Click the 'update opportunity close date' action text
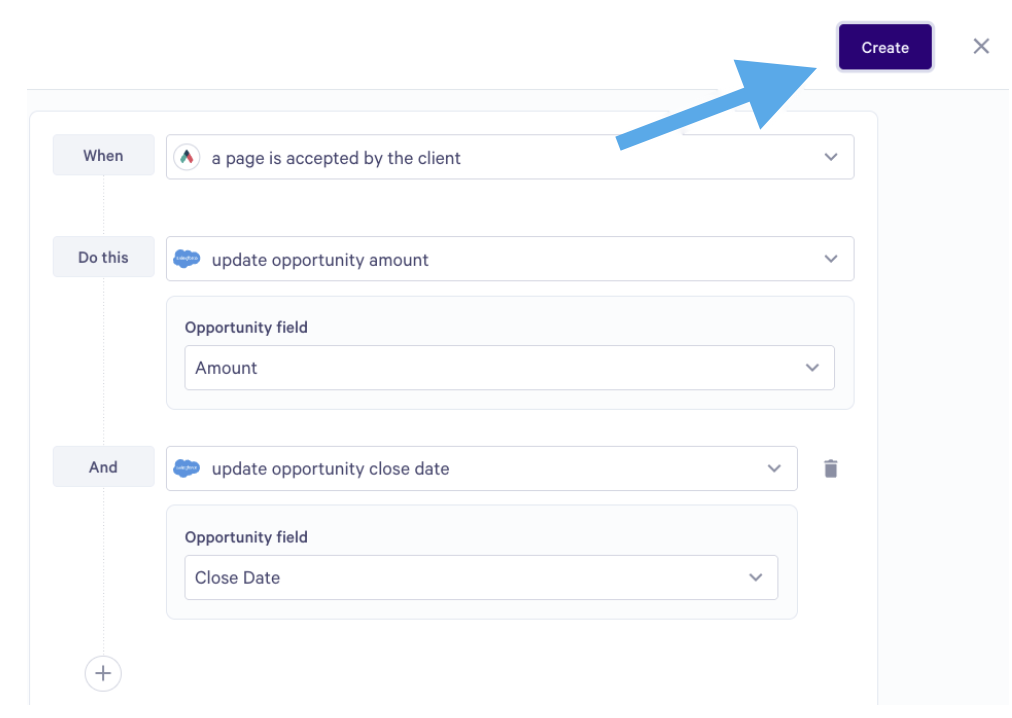The height and width of the screenshot is (718, 1012). pyautogui.click(x=330, y=469)
